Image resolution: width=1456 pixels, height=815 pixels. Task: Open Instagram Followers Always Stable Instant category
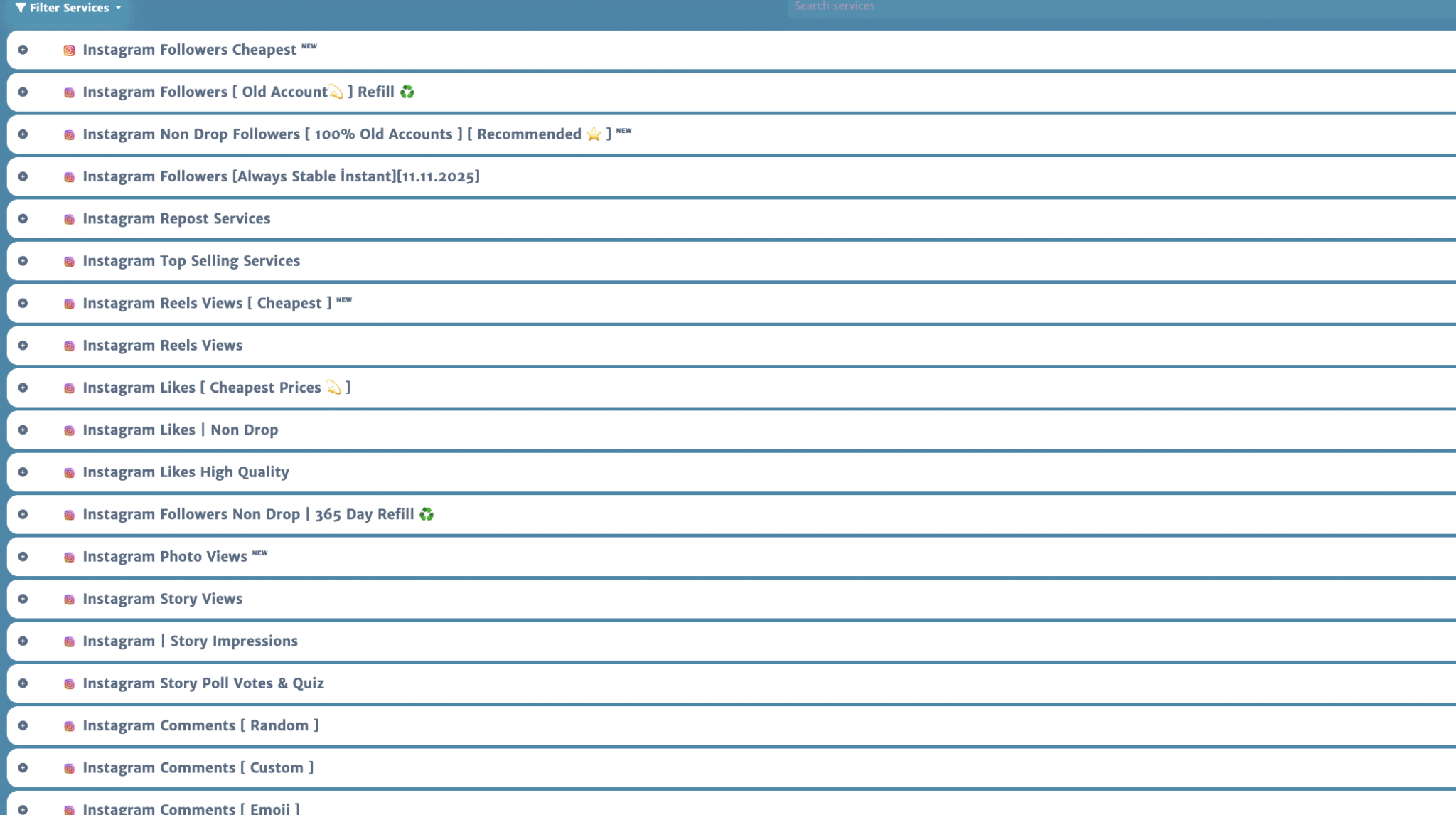[x=281, y=176]
